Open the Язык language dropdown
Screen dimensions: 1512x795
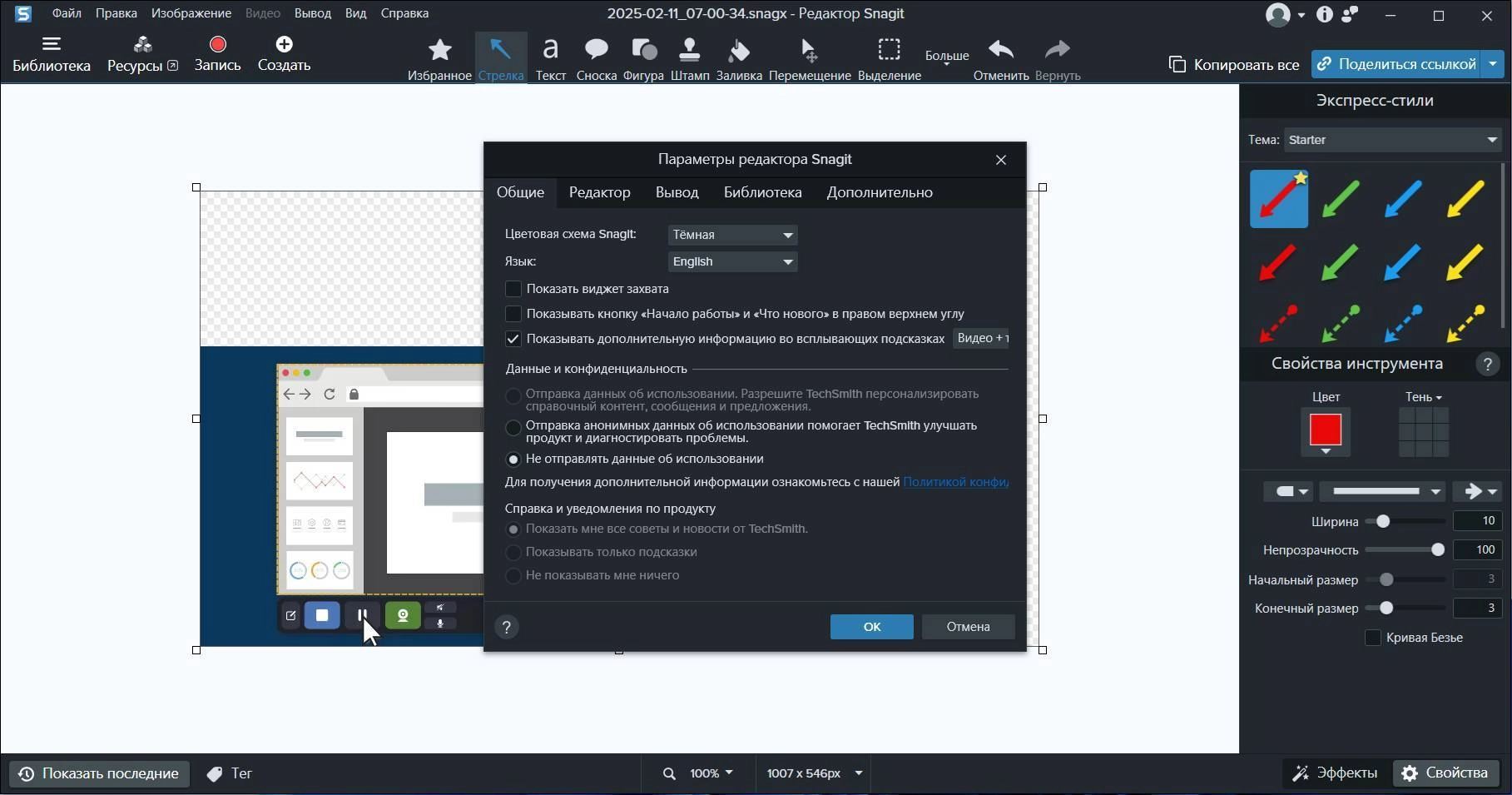click(732, 261)
